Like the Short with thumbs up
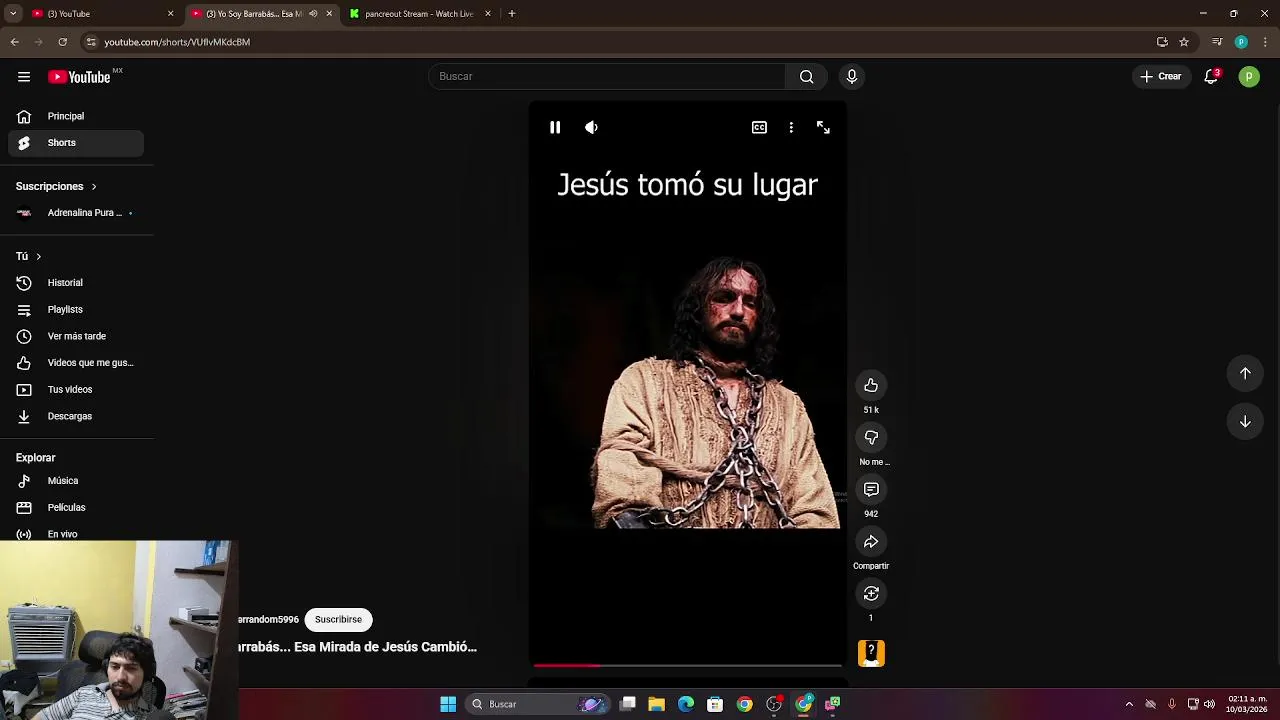The height and width of the screenshot is (720, 1280). tap(871, 386)
